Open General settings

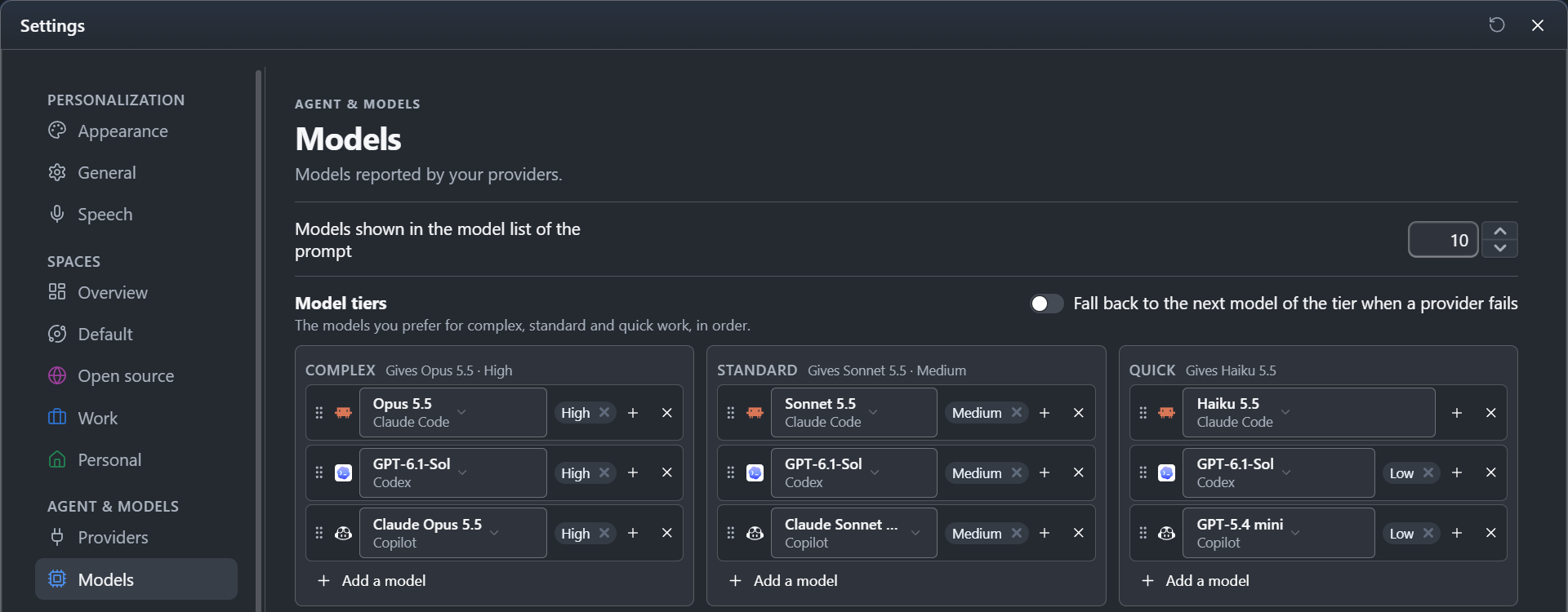[136, 172]
